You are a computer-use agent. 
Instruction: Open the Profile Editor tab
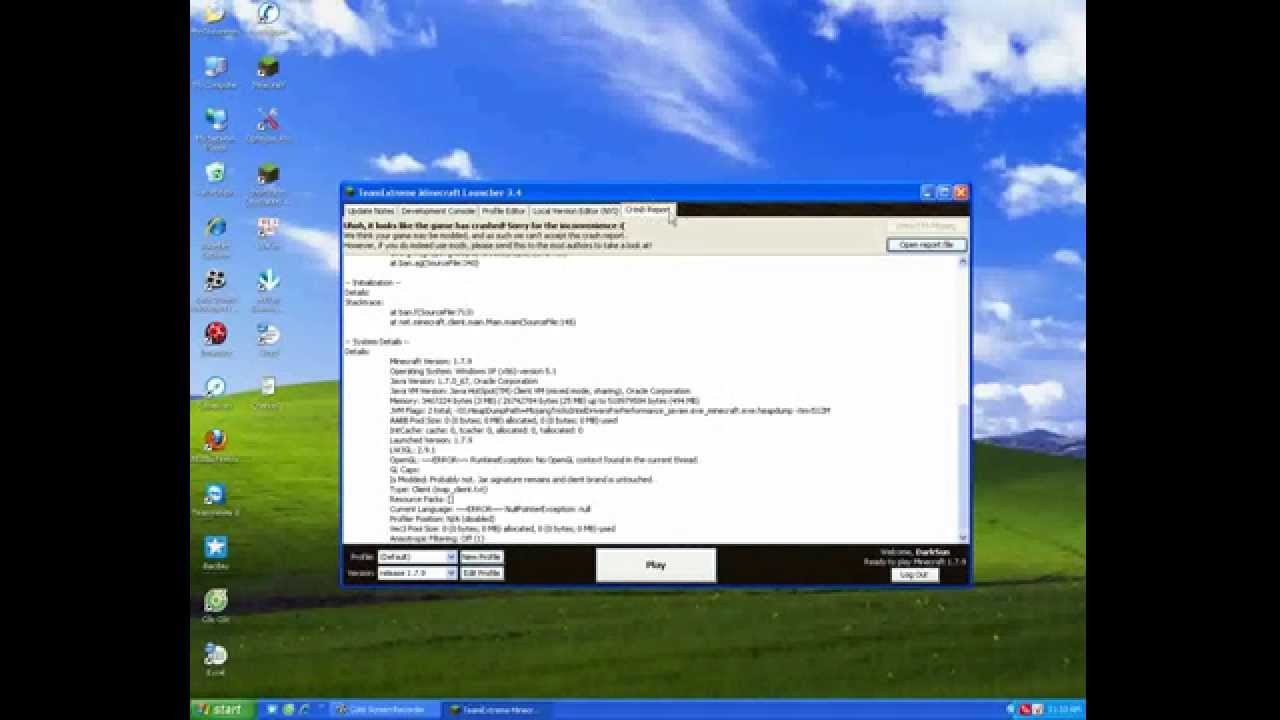pos(503,211)
